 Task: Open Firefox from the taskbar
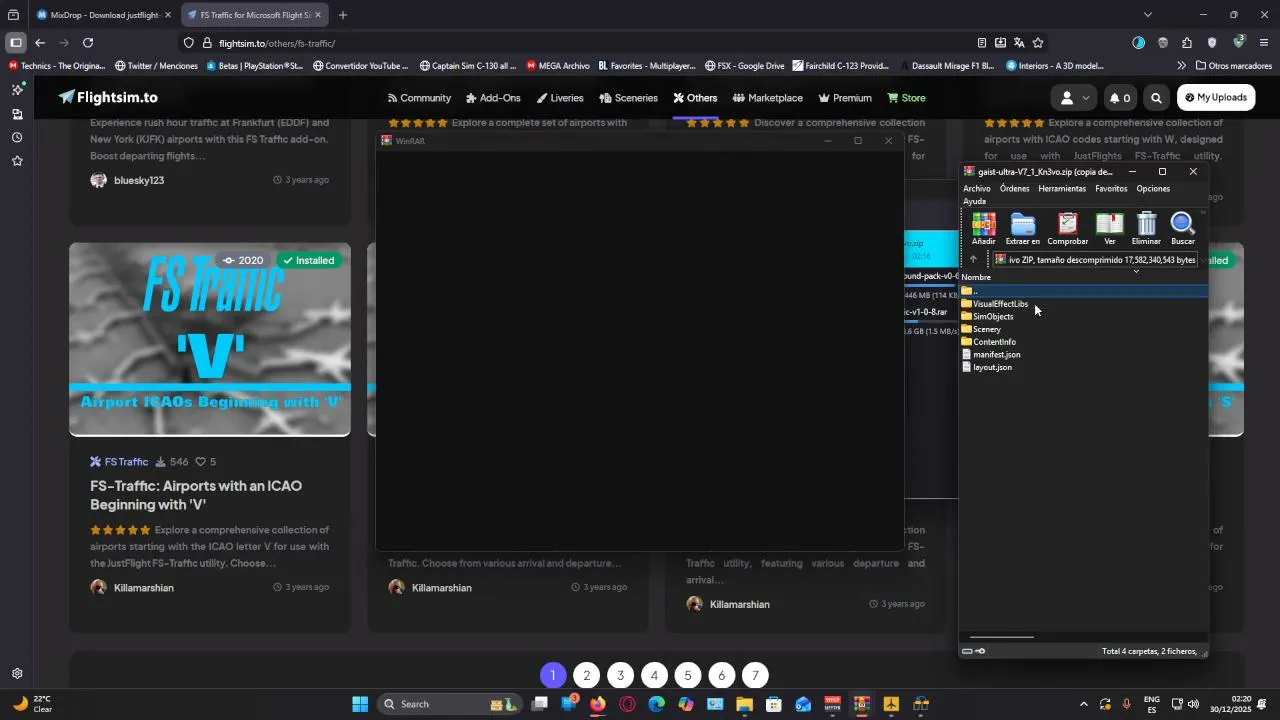(598, 704)
